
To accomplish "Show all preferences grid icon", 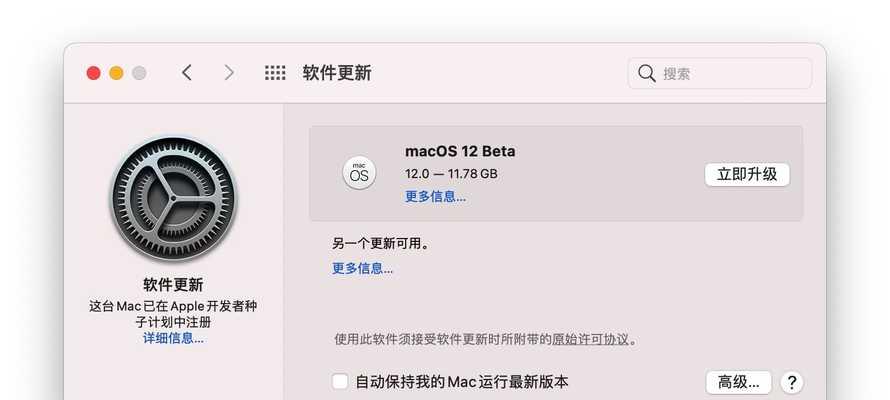I will (275, 73).
